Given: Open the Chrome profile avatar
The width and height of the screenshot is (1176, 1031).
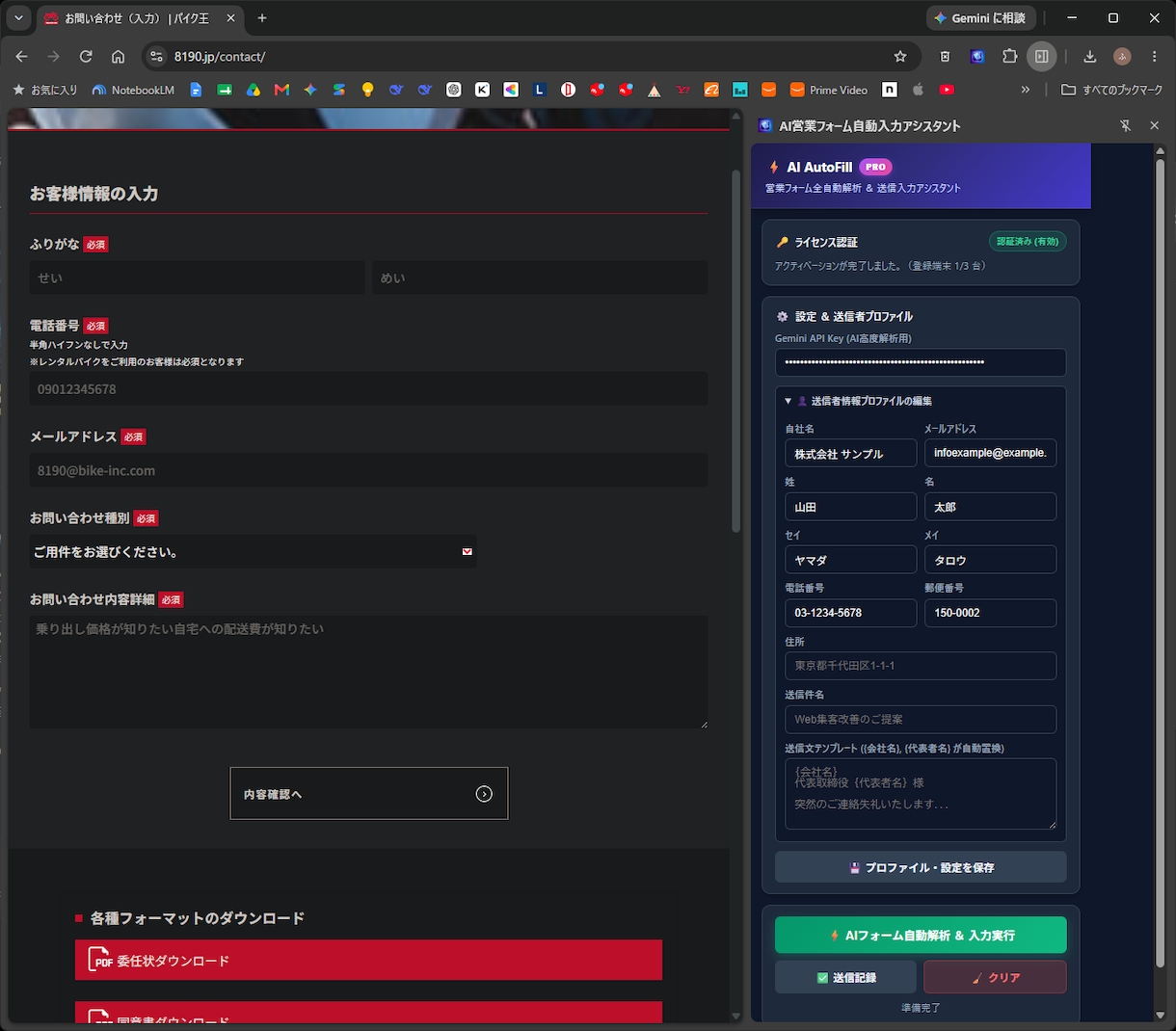Looking at the screenshot, I should pos(1122,57).
